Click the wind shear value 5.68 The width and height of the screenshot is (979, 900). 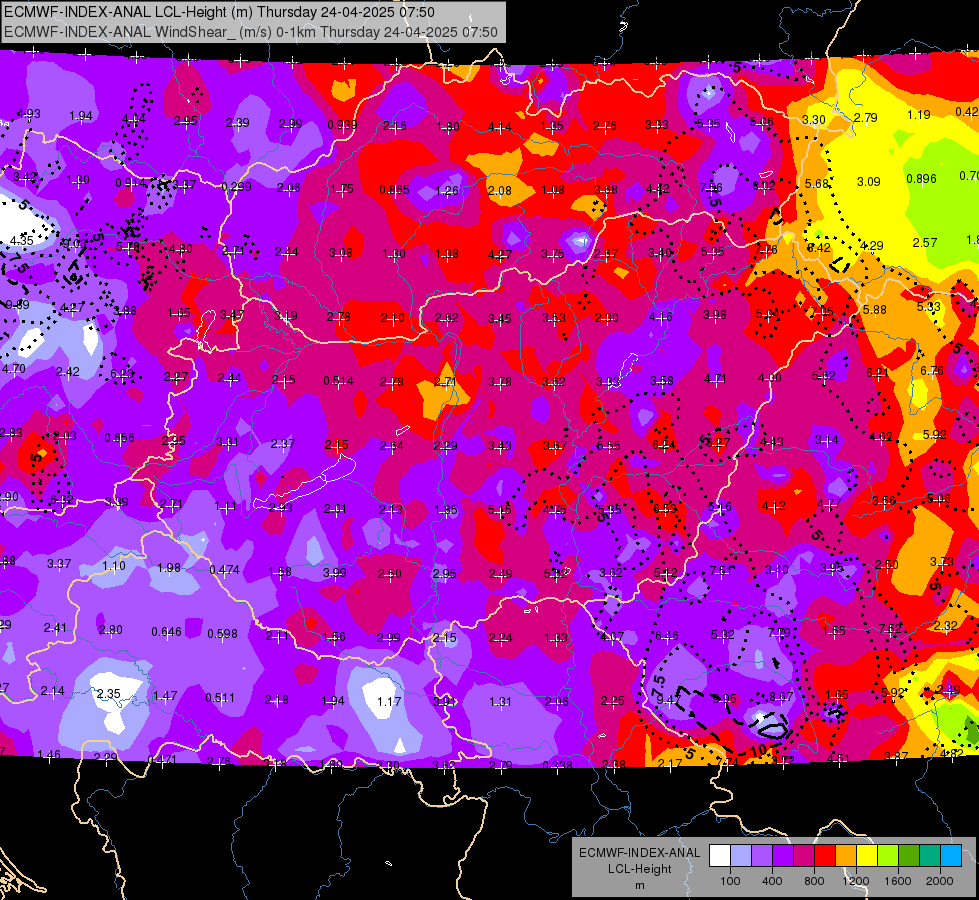tap(817, 183)
